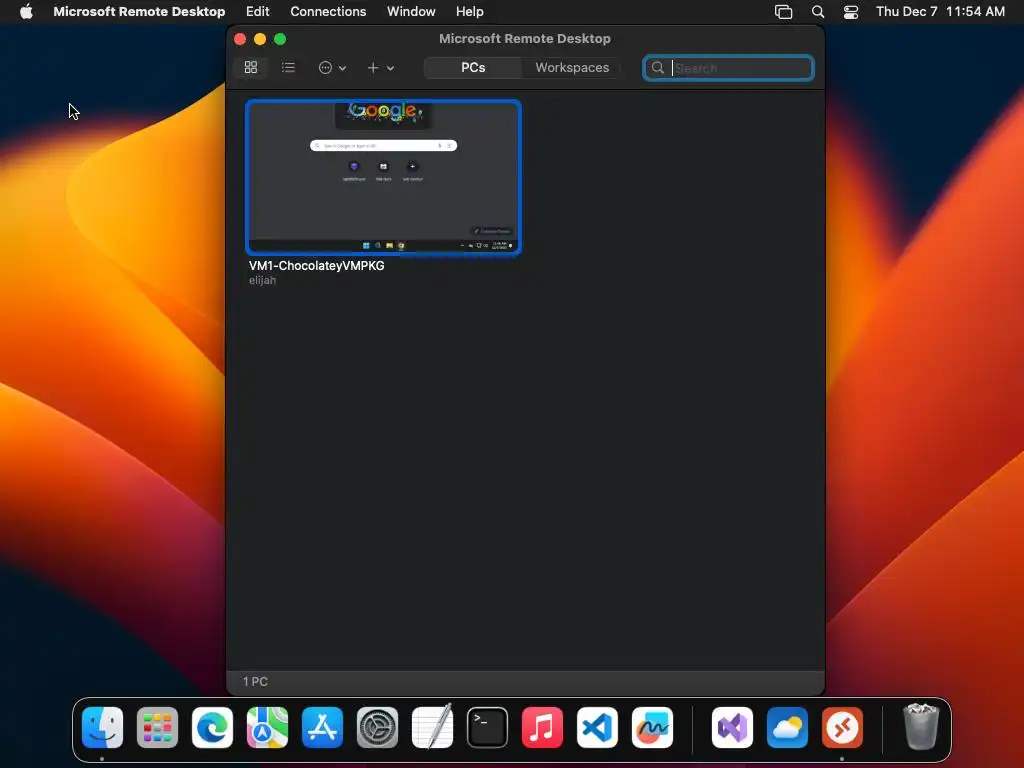Image resolution: width=1024 pixels, height=768 pixels.
Task: Click the date and time clock
Action: (x=940, y=11)
